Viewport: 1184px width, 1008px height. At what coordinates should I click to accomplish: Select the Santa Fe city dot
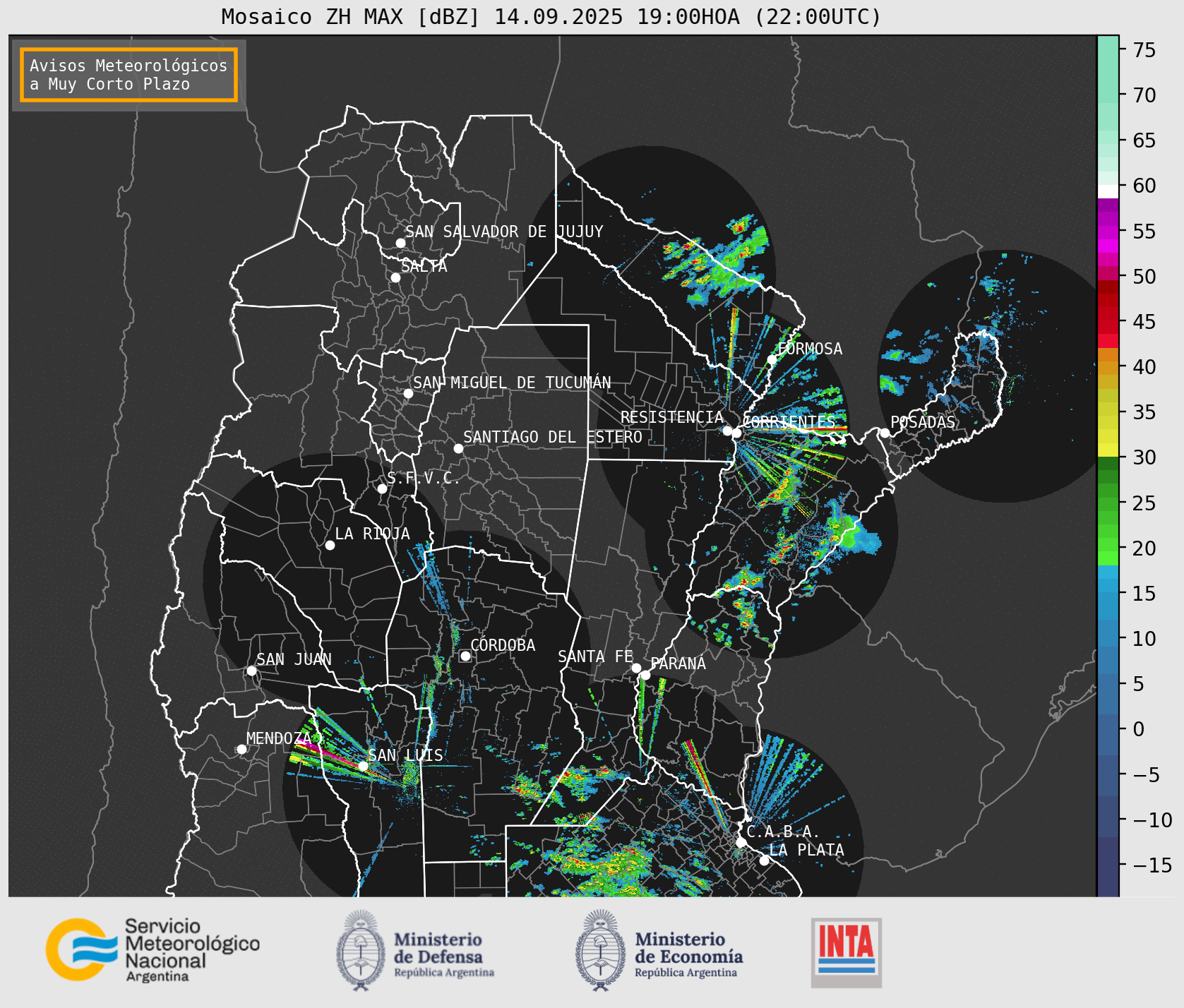tap(636, 668)
